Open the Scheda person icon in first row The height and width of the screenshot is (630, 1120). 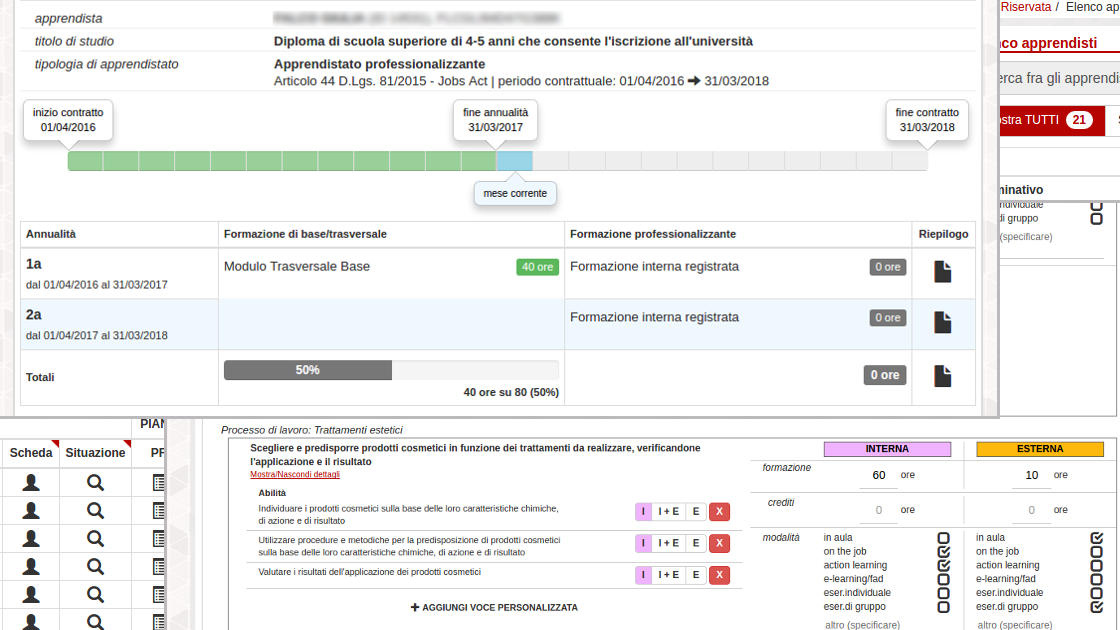[x=31, y=483]
